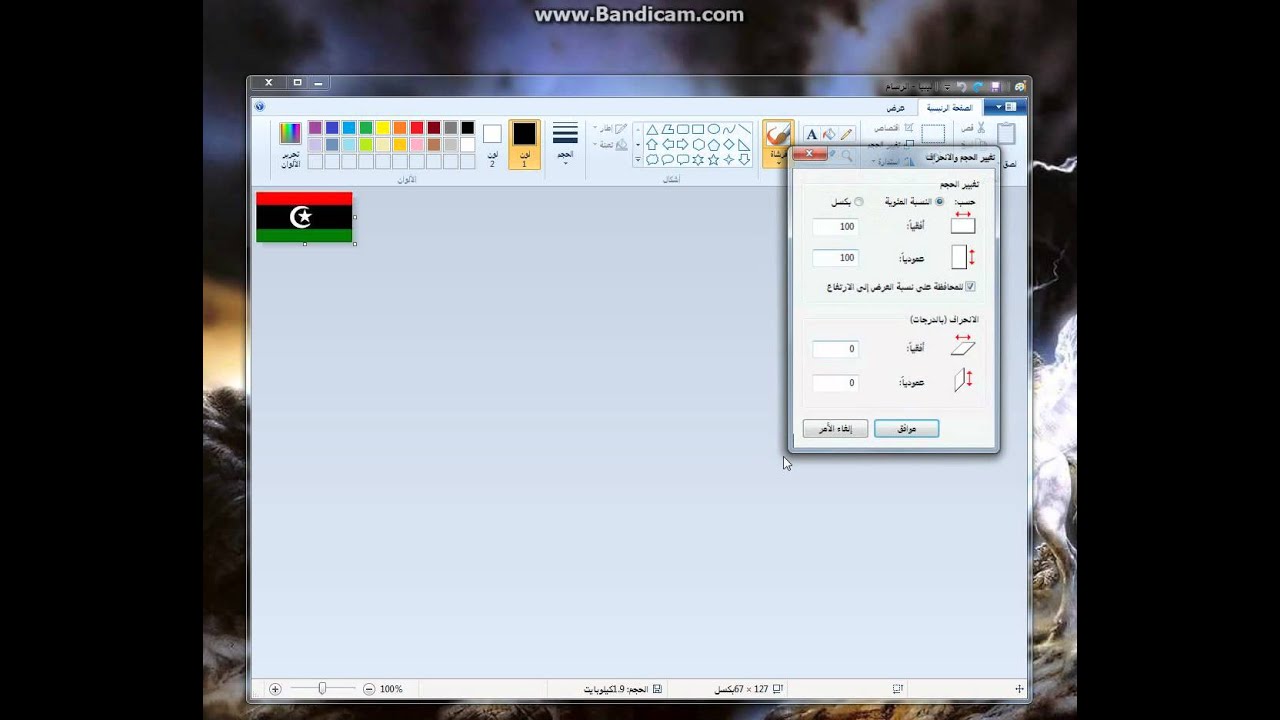Click the zoom slider handle
Screen dimensions: 1280x720
coord(322,689)
